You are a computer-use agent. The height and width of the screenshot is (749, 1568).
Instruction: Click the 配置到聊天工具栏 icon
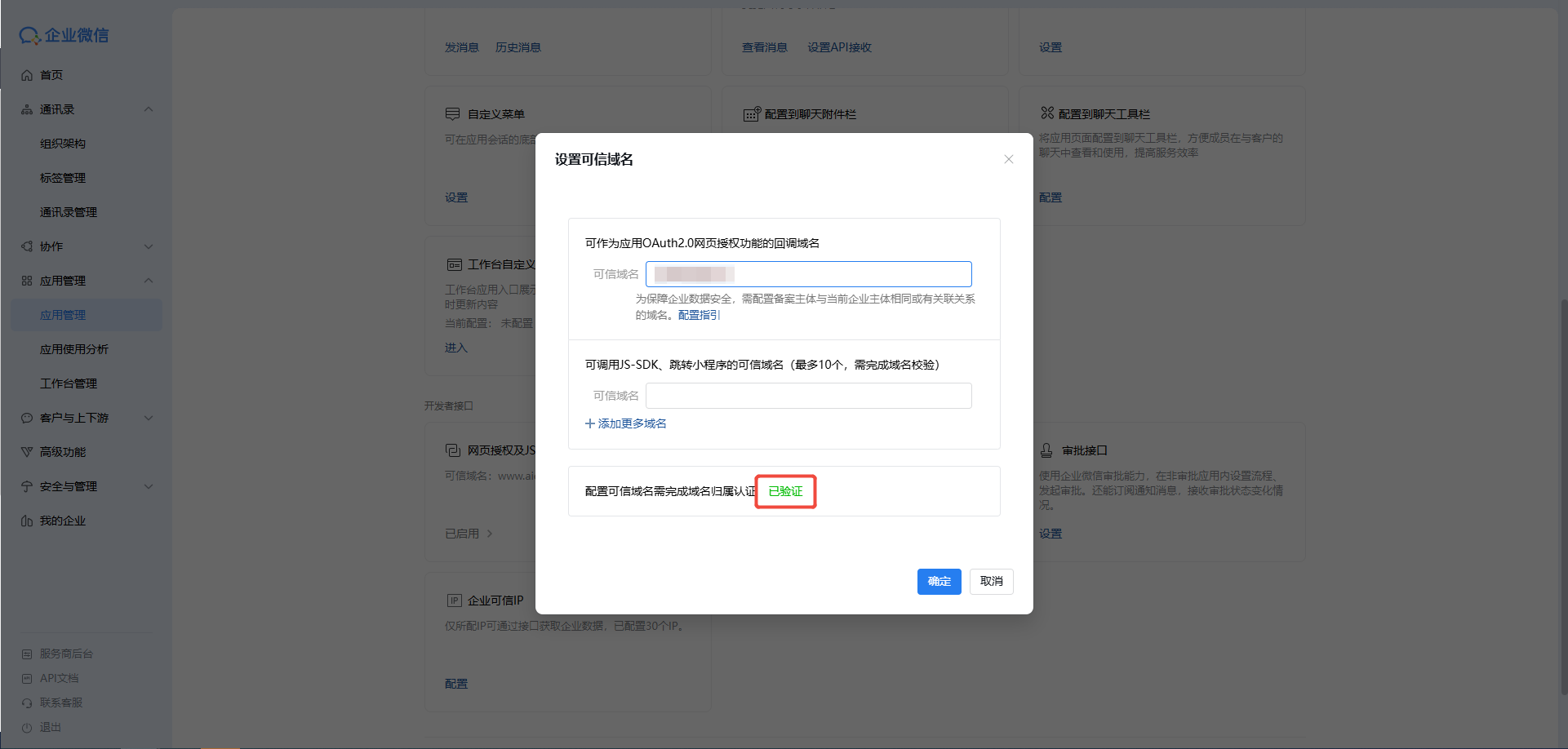[x=1047, y=113]
